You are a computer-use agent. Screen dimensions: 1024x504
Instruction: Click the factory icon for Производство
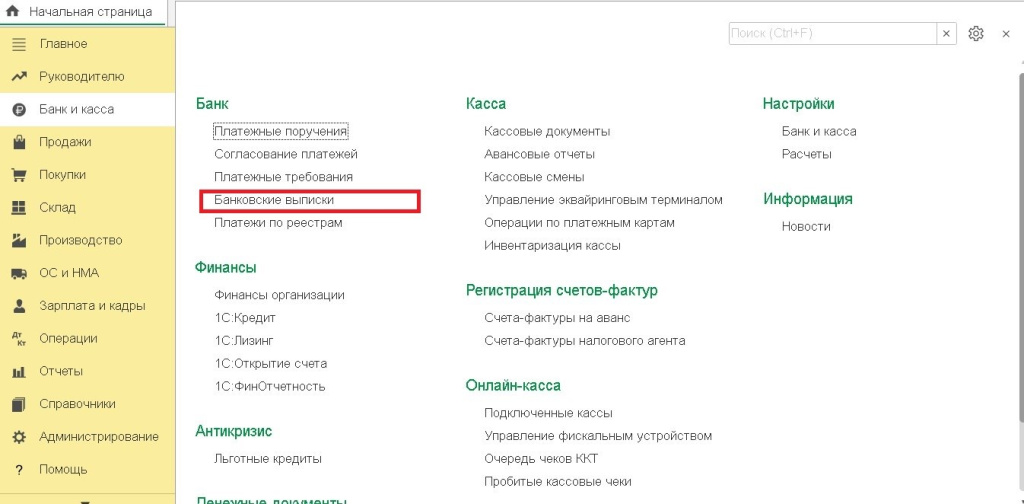19,240
